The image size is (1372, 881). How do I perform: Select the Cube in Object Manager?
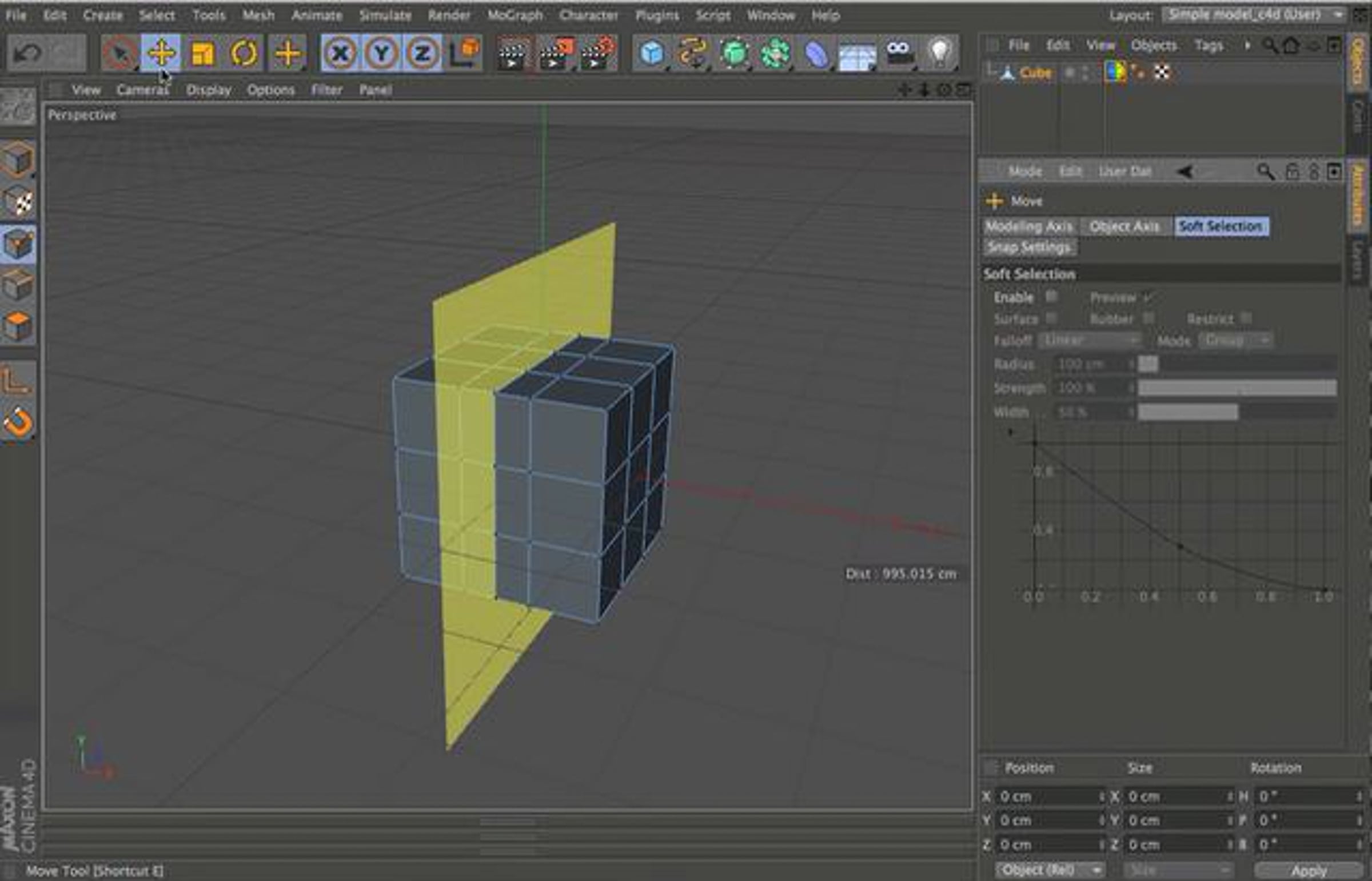pos(1035,73)
